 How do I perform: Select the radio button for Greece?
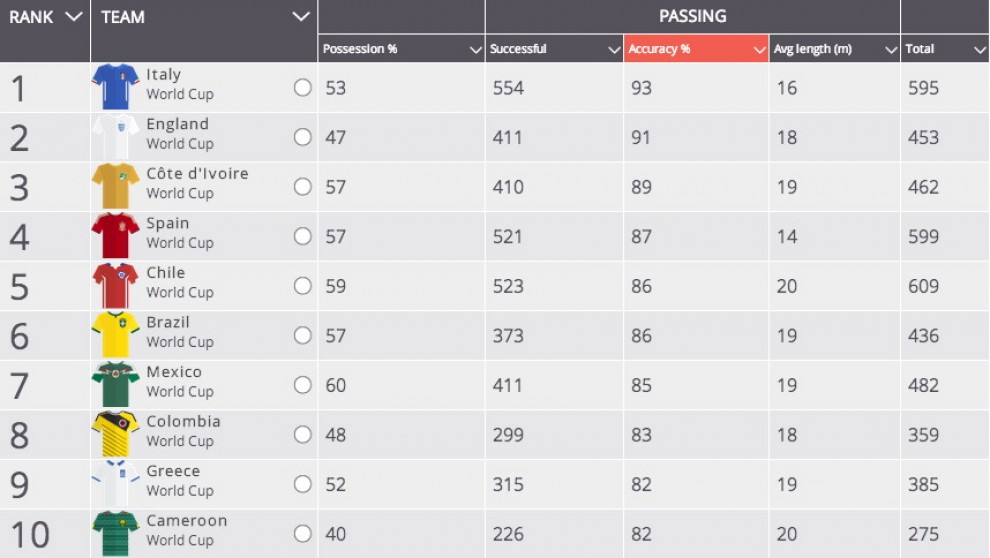303,484
